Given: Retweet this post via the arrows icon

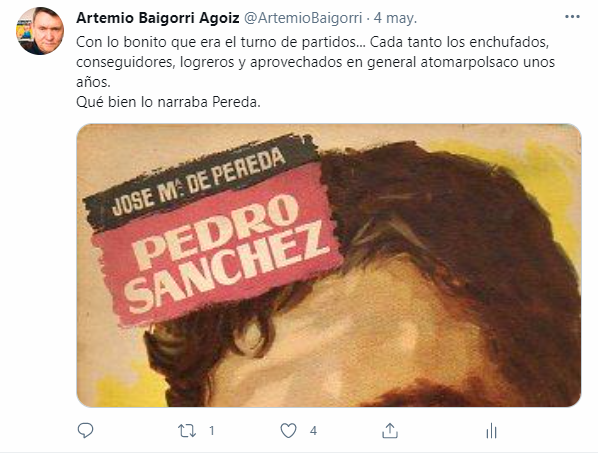Looking at the screenshot, I should [187, 431].
